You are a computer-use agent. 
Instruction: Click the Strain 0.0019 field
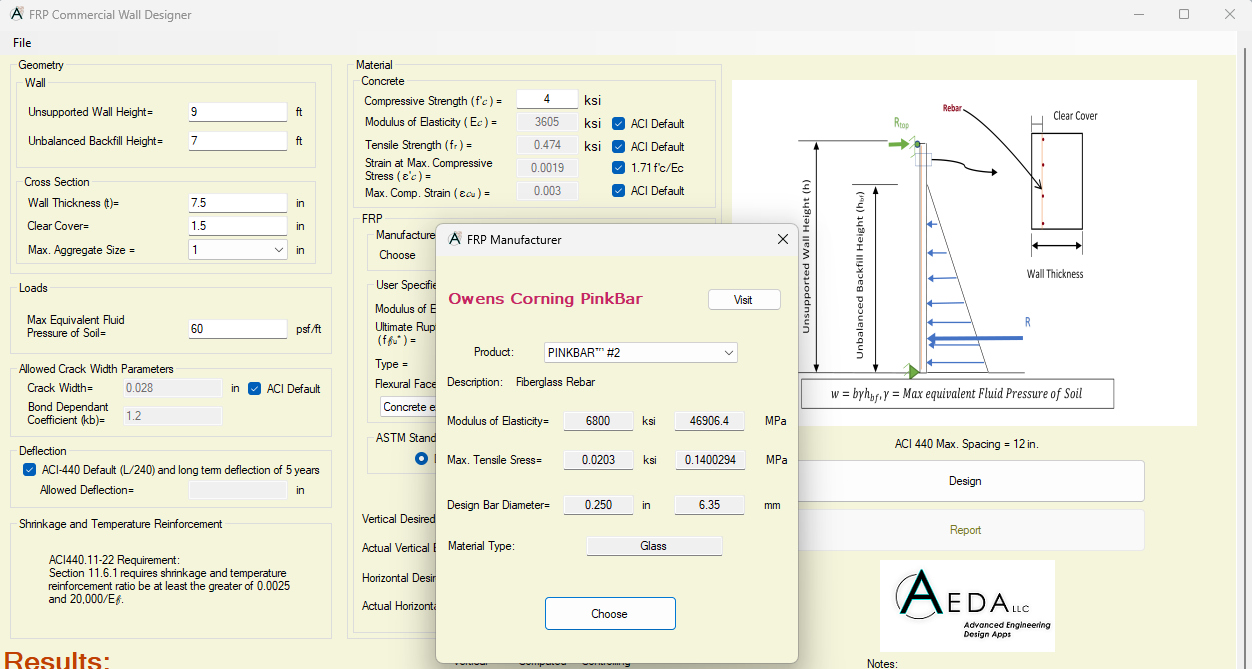pos(547,168)
